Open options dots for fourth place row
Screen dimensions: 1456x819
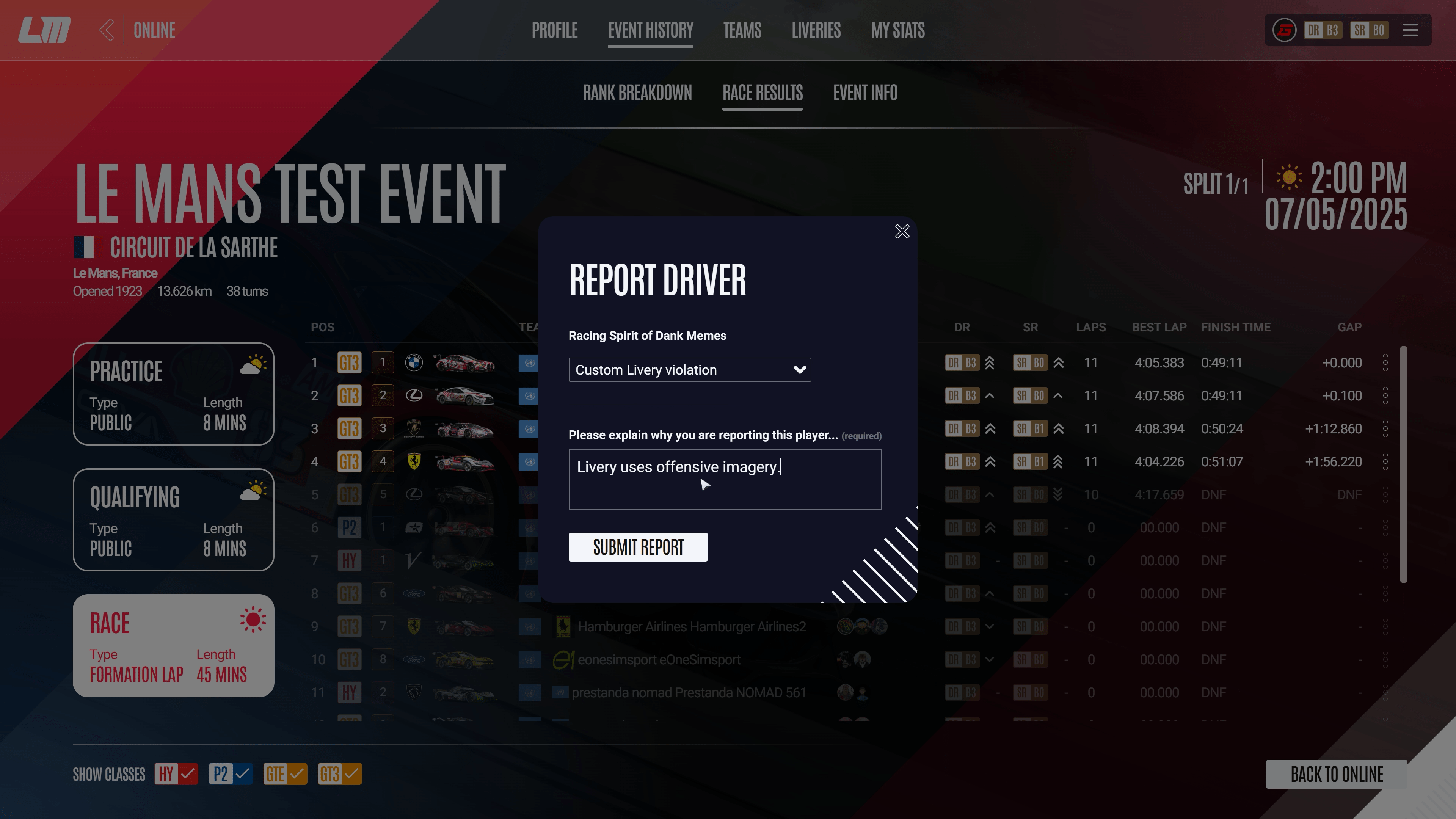tap(1385, 462)
